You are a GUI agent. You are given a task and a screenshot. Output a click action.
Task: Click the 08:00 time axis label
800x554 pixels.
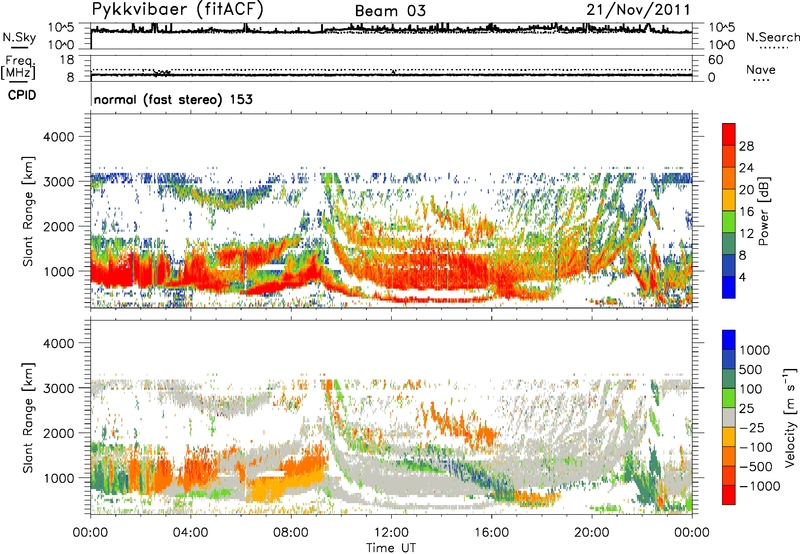click(x=291, y=533)
